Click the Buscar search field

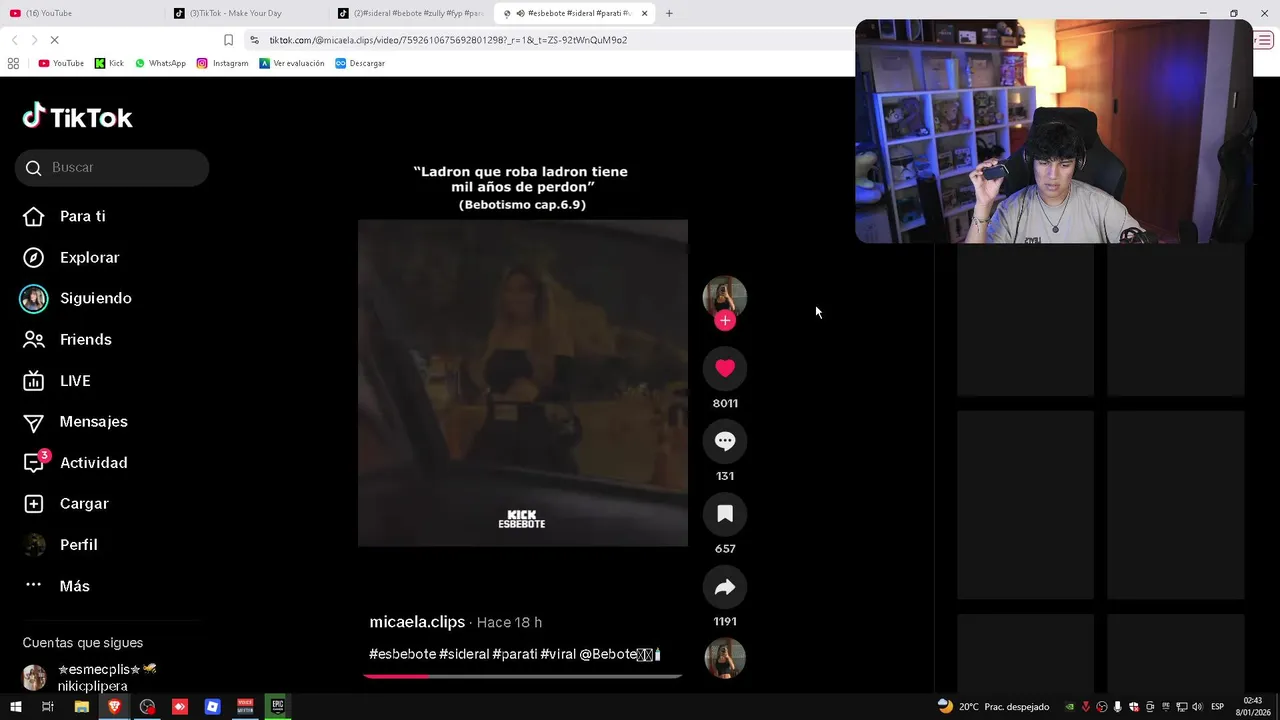pyautogui.click(x=112, y=167)
